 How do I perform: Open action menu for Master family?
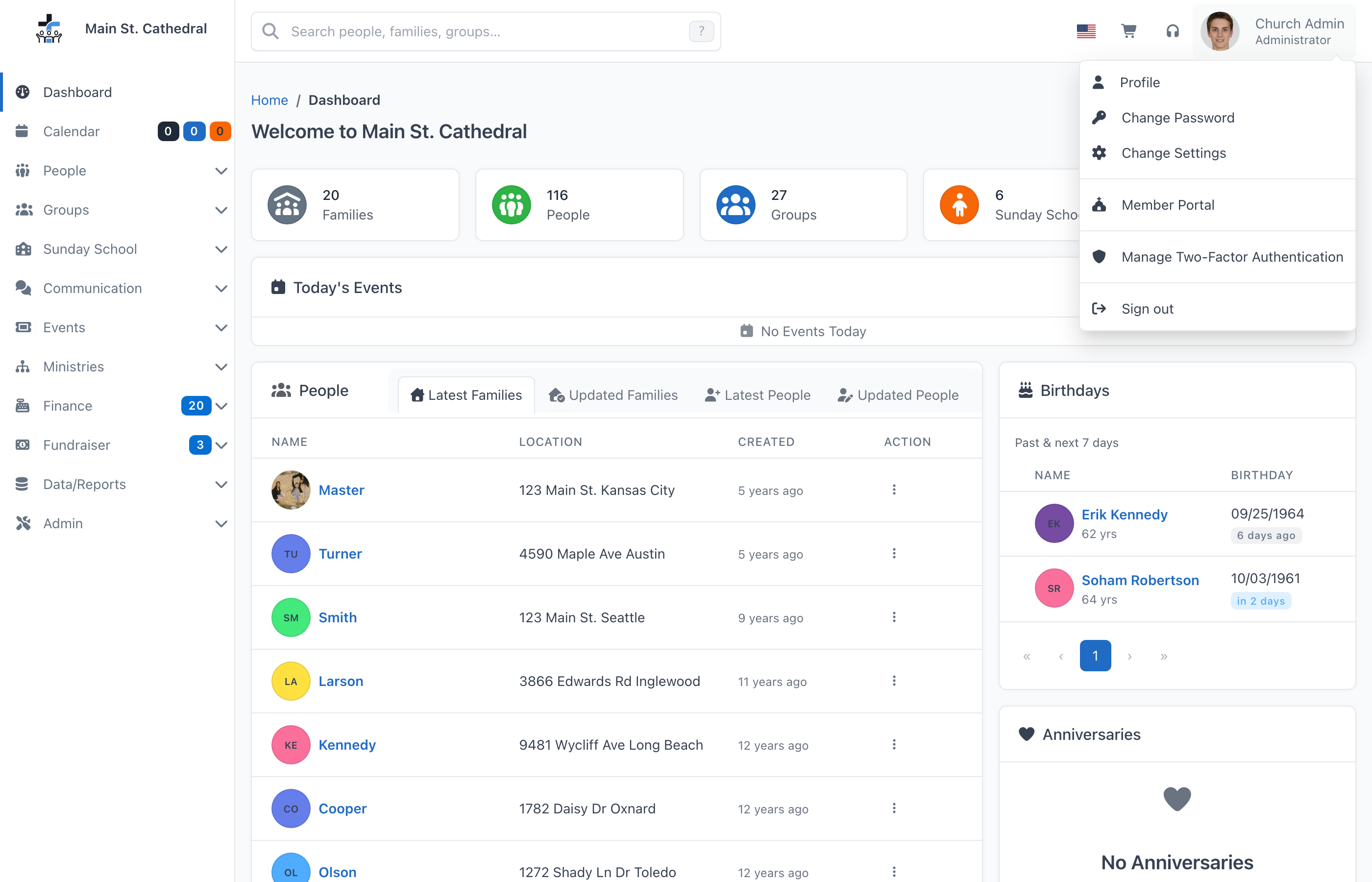pos(894,490)
